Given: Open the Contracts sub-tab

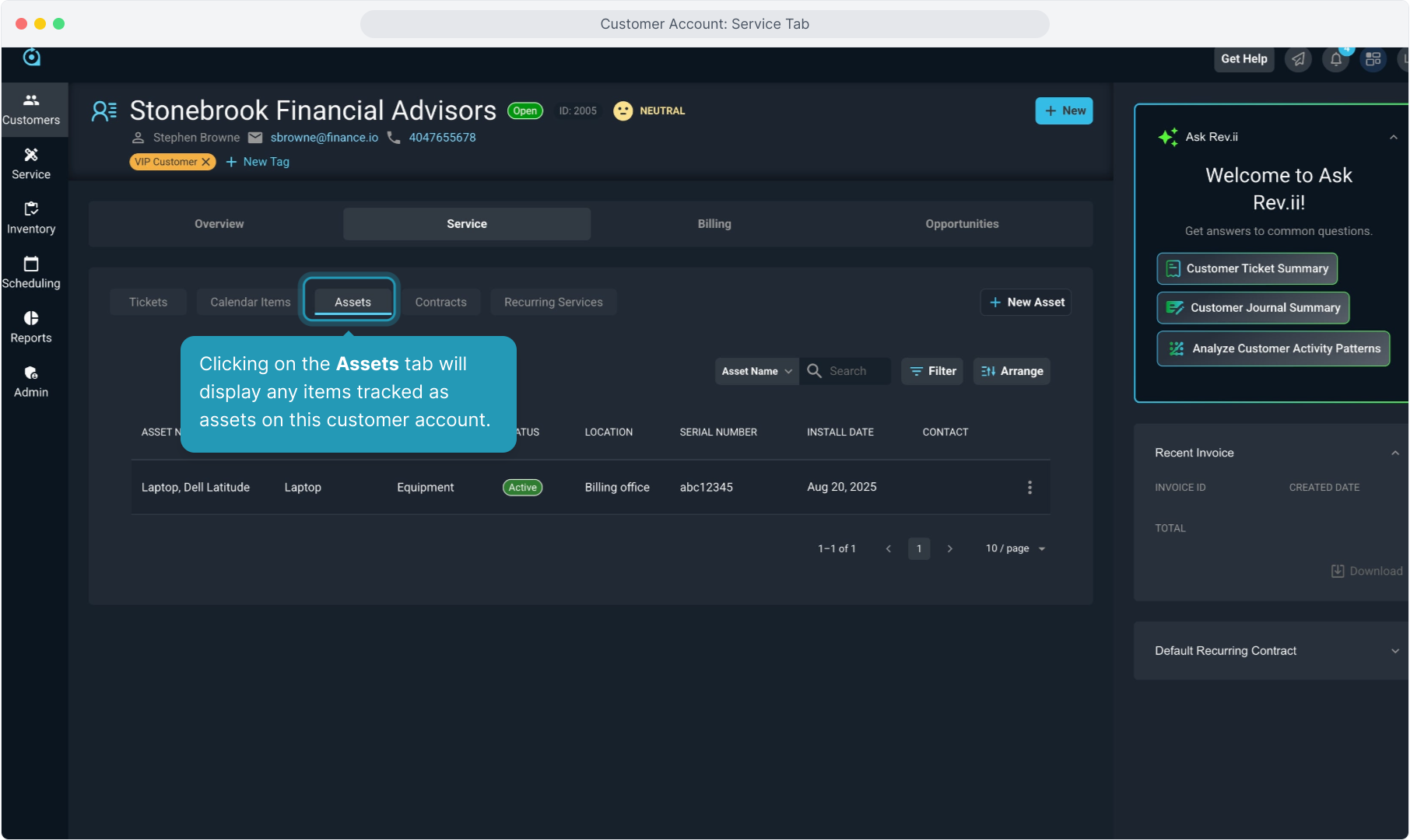Looking at the screenshot, I should [440, 302].
